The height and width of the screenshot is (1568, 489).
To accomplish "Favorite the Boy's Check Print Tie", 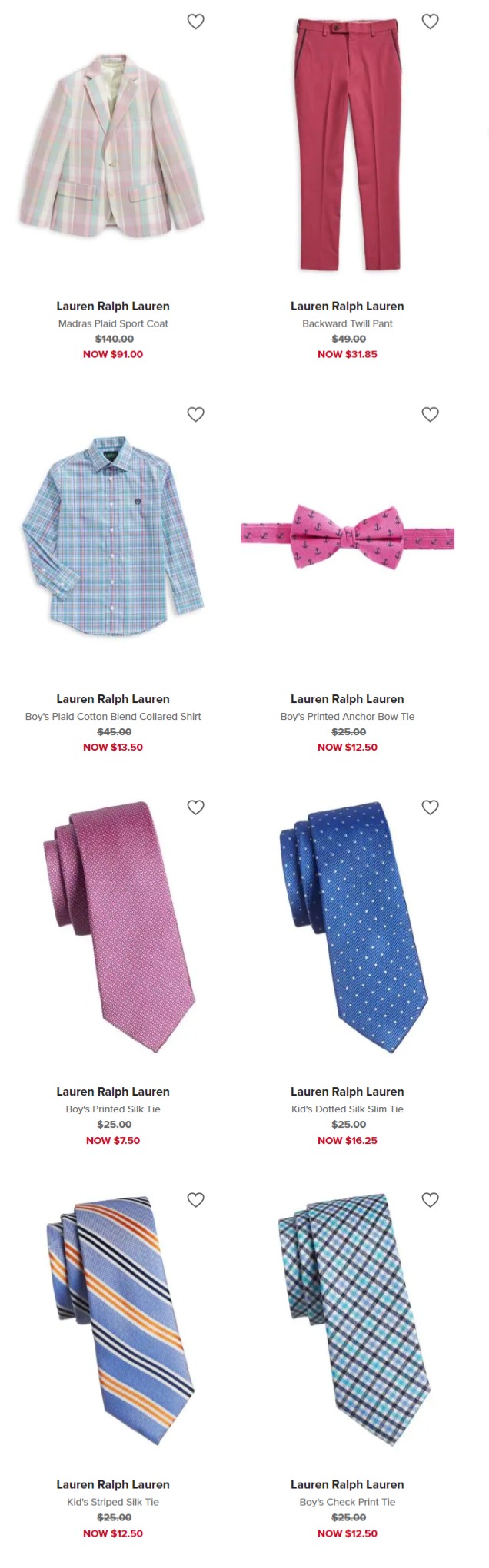I will coord(431,1200).
